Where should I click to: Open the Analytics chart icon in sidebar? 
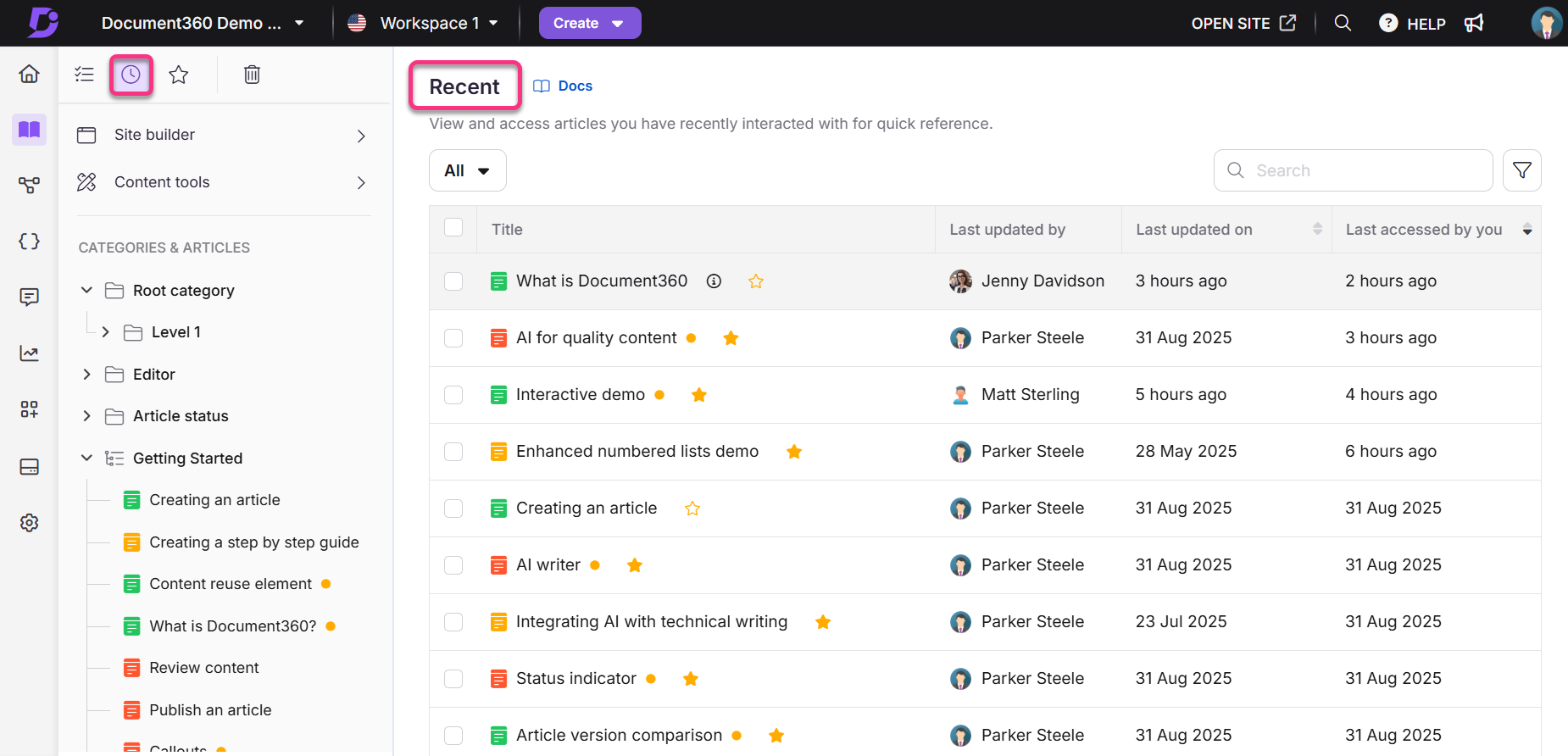(x=29, y=353)
